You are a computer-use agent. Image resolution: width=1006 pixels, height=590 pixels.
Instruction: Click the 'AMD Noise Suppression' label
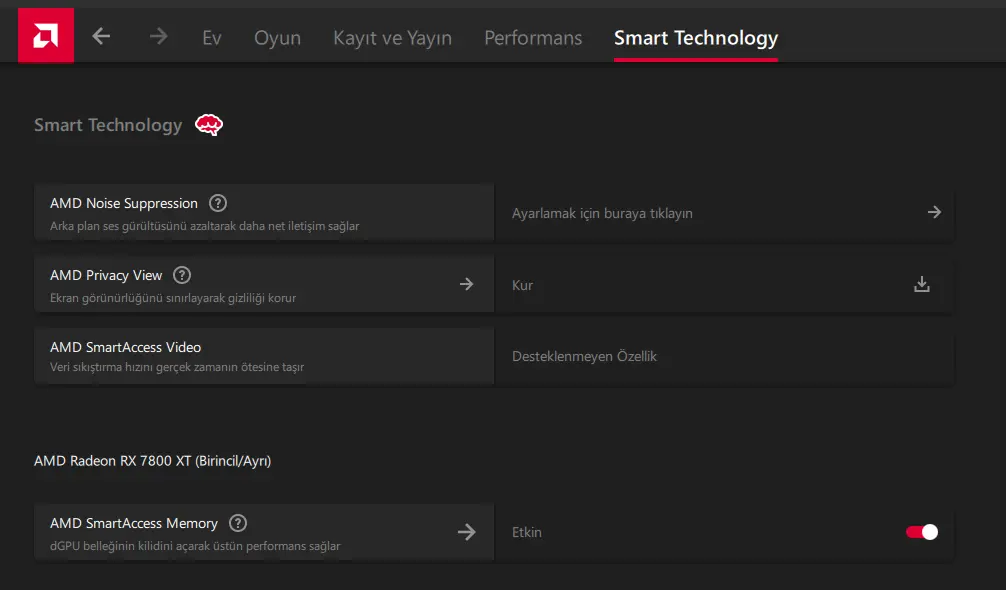point(124,203)
